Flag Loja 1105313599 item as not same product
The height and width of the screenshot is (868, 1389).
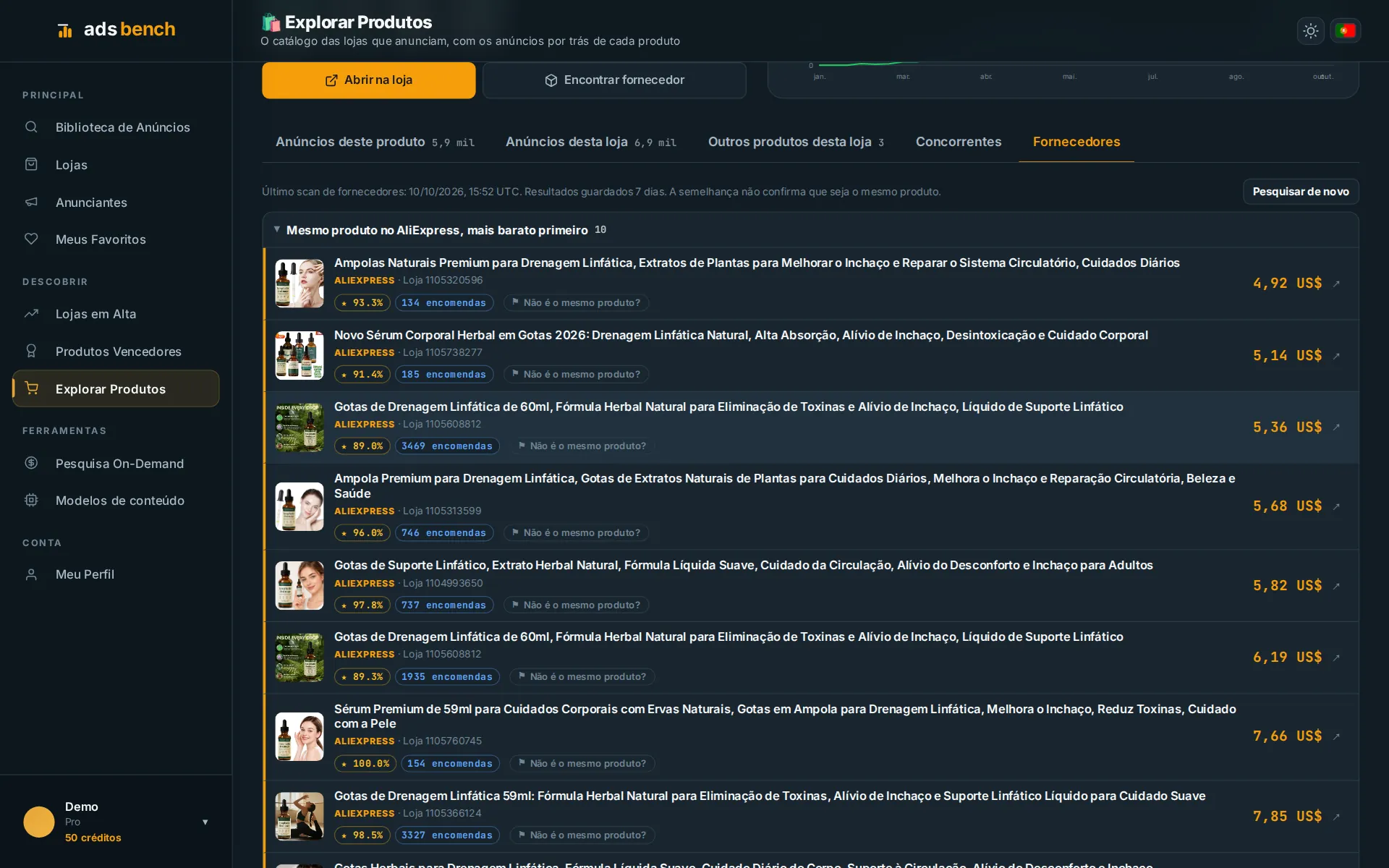pos(576,532)
